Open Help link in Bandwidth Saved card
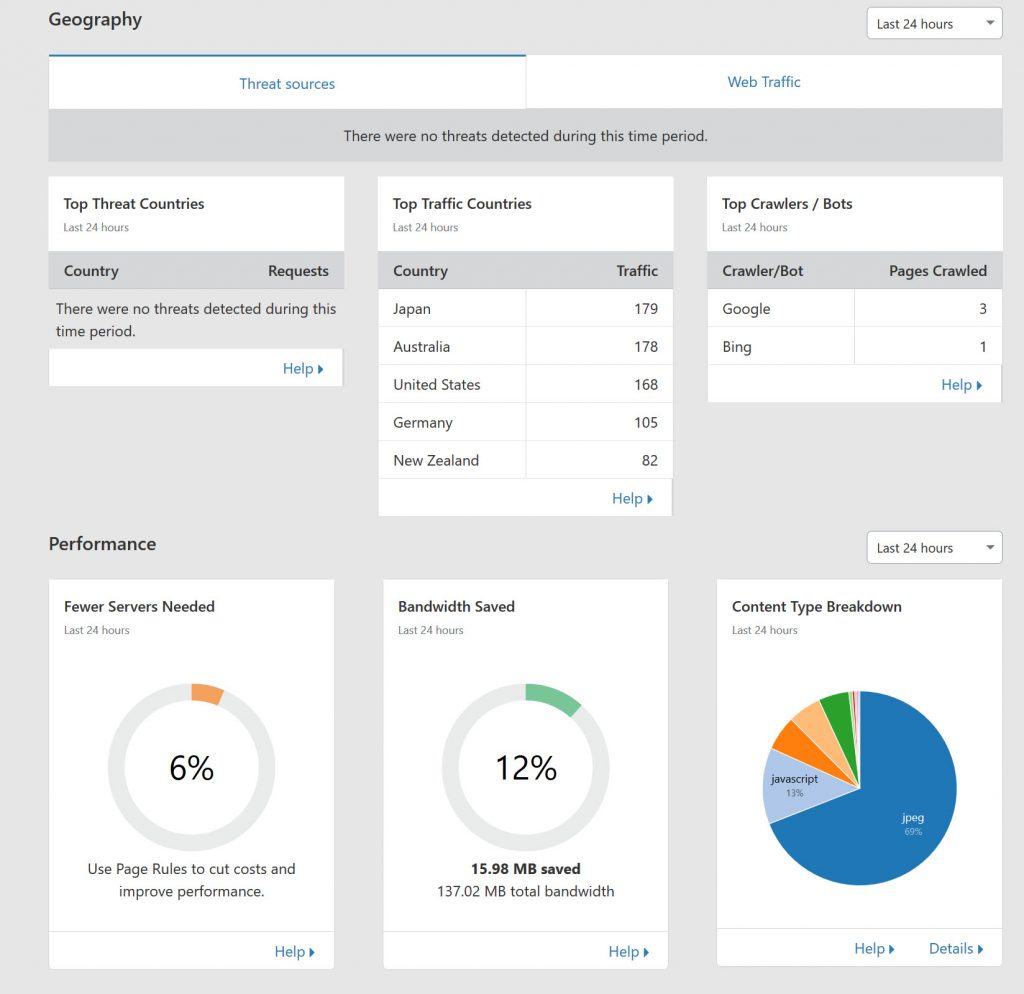Image resolution: width=1024 pixels, height=994 pixels. pos(628,952)
